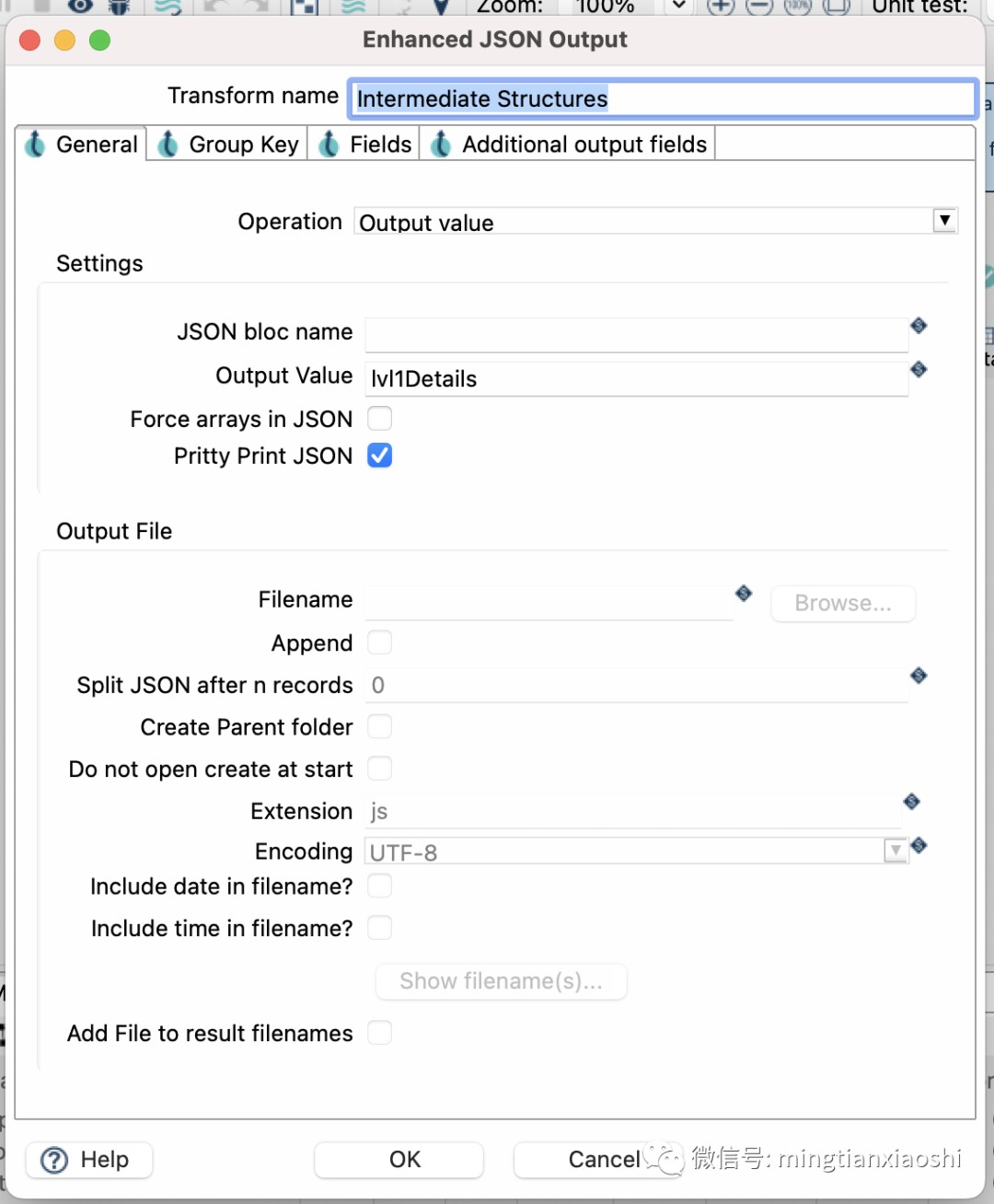Screen dimensions: 994x1204
Task: Open the Operation dropdown
Action: click(x=944, y=220)
